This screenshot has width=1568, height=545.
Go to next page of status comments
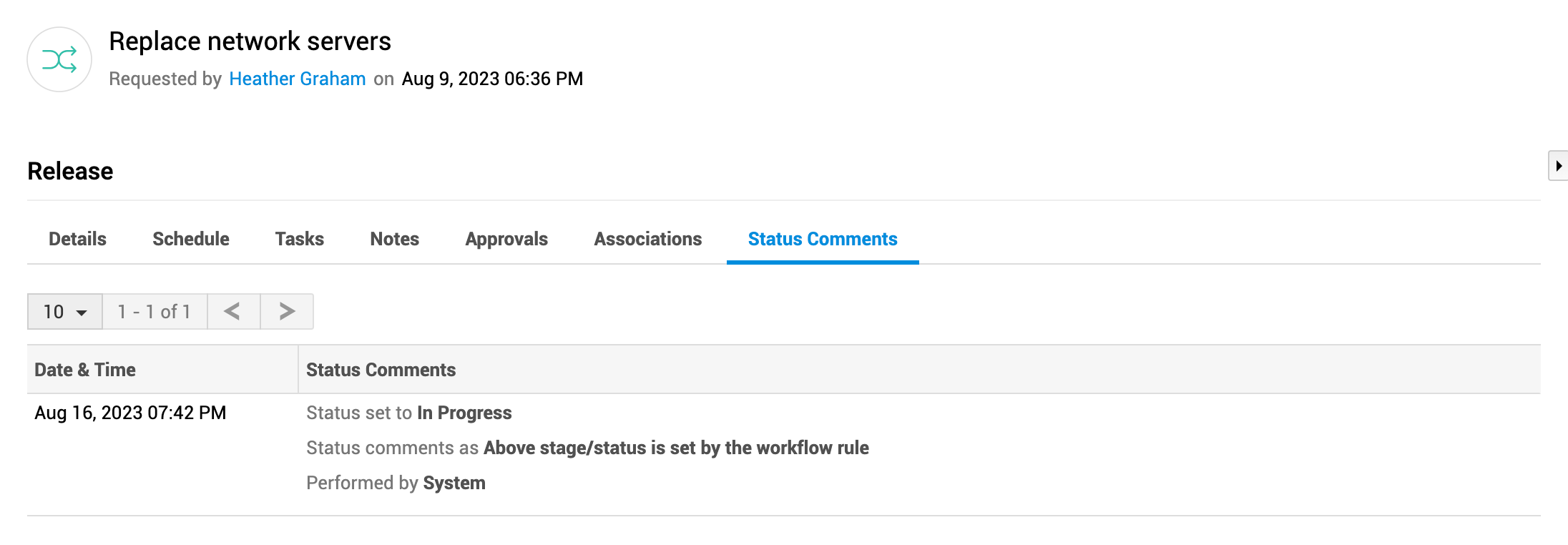click(x=287, y=311)
